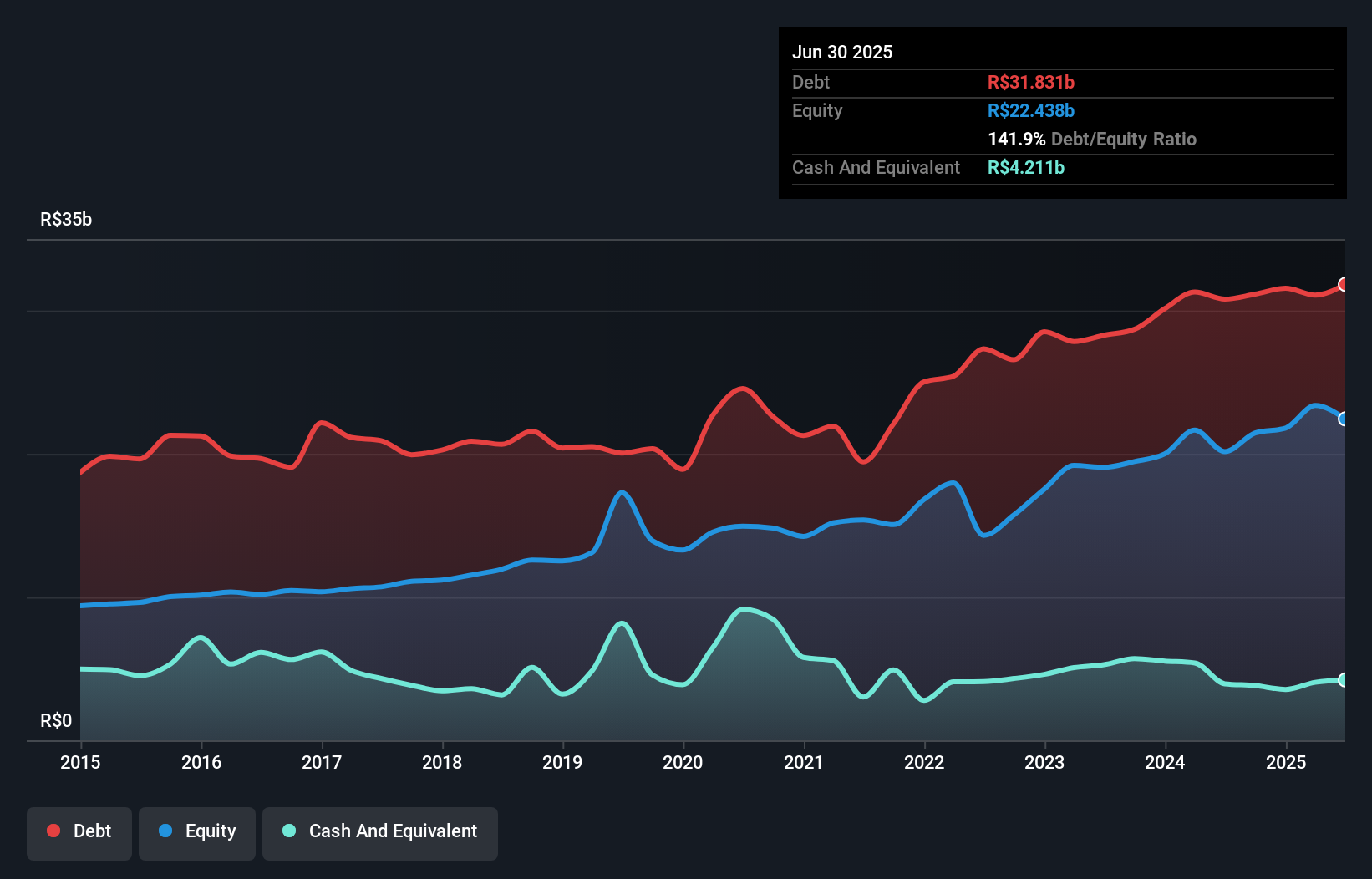Screen dimensions: 1372x879
Task: Click the 2015 x-axis year label
Action: [x=80, y=762]
